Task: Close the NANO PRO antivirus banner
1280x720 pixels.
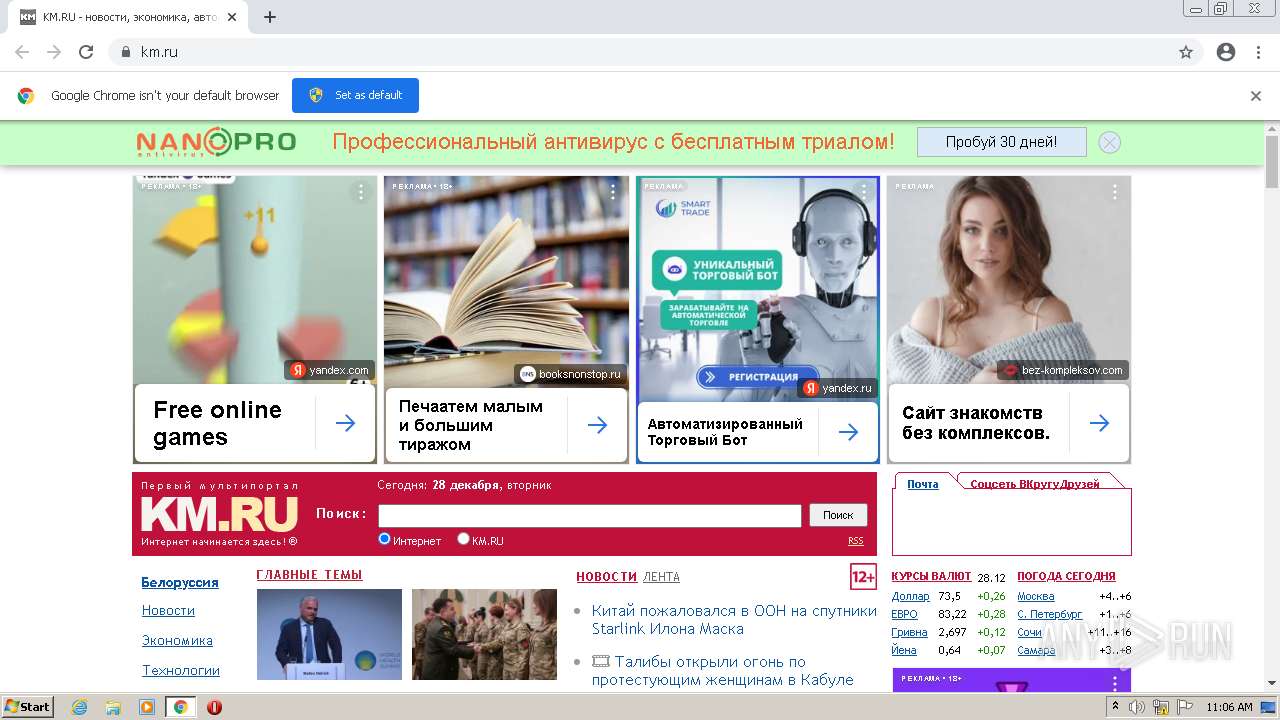Action: pos(1109,142)
